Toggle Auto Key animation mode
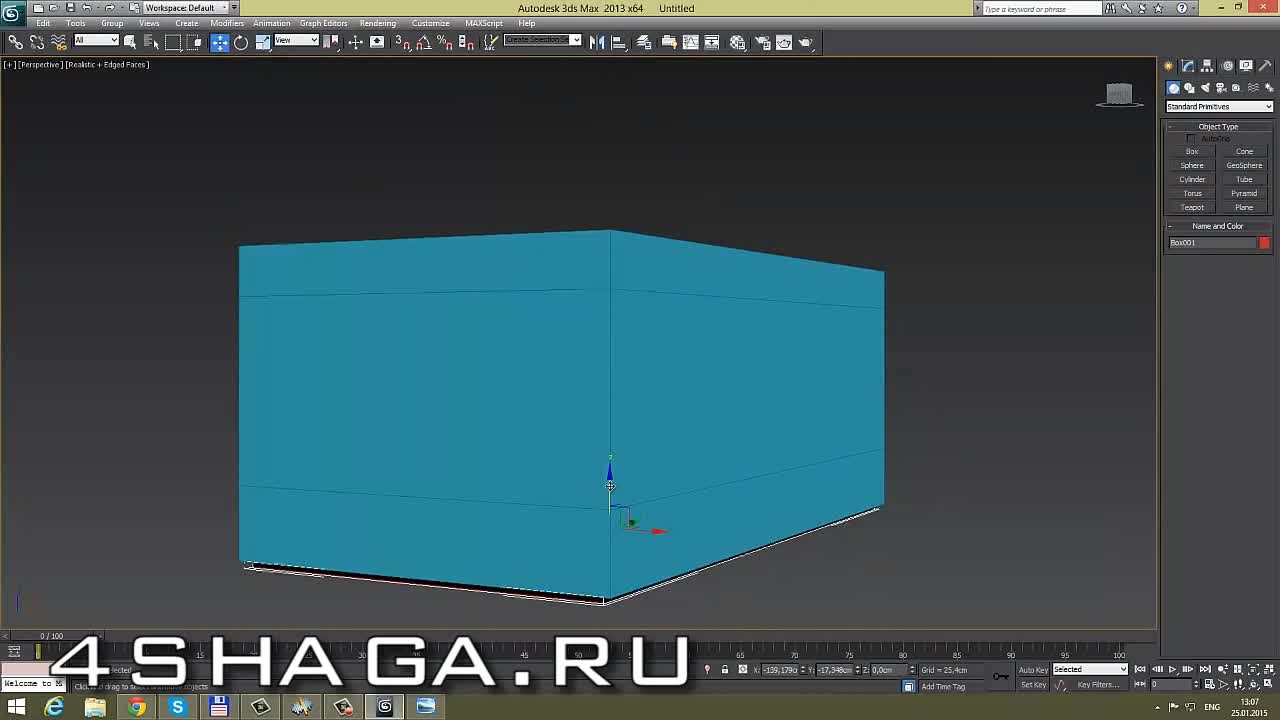 [x=1033, y=670]
